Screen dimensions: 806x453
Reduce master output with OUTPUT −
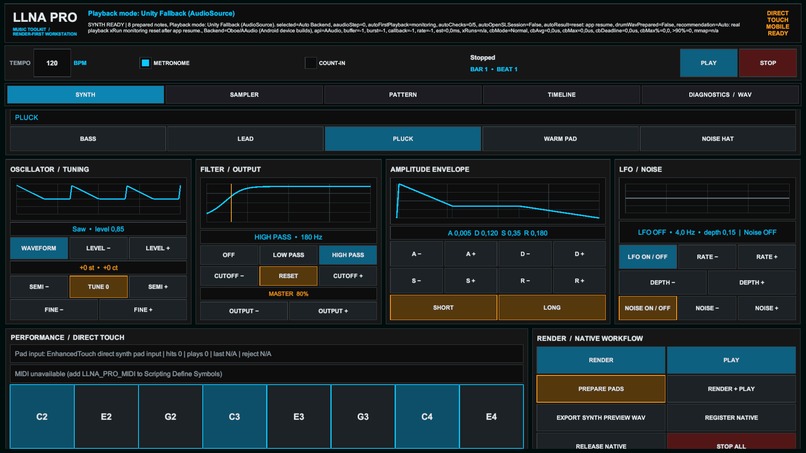244,311
